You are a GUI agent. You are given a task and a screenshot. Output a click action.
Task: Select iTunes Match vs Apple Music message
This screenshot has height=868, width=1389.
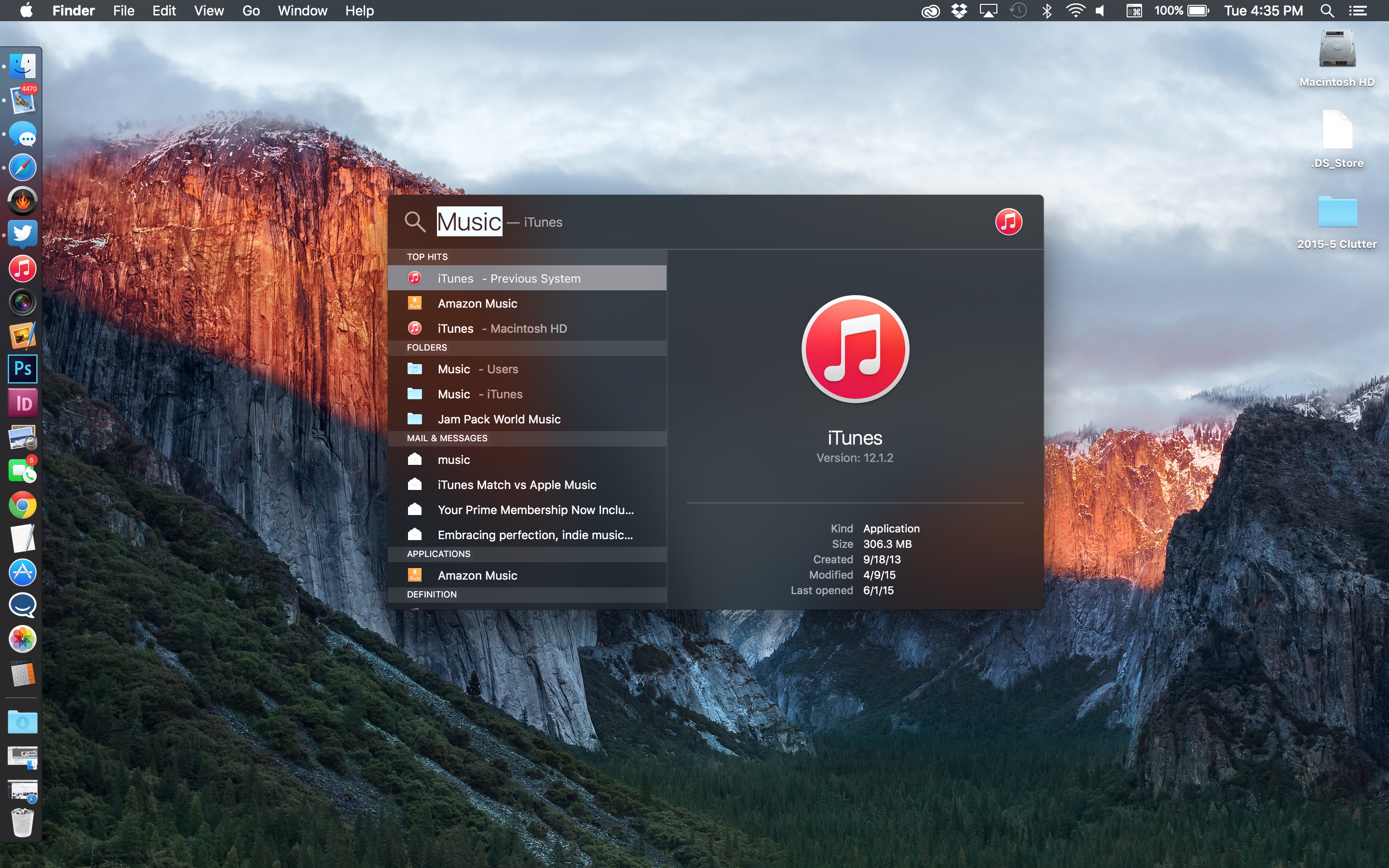[527, 485]
